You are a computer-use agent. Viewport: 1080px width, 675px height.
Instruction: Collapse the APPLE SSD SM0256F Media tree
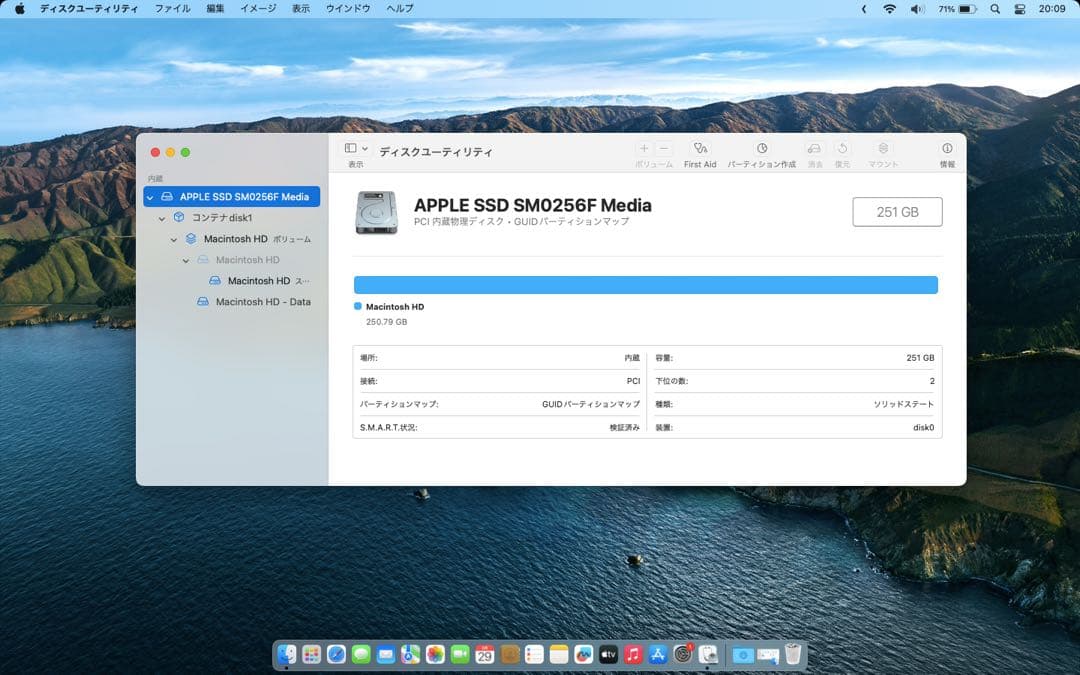pyautogui.click(x=149, y=196)
